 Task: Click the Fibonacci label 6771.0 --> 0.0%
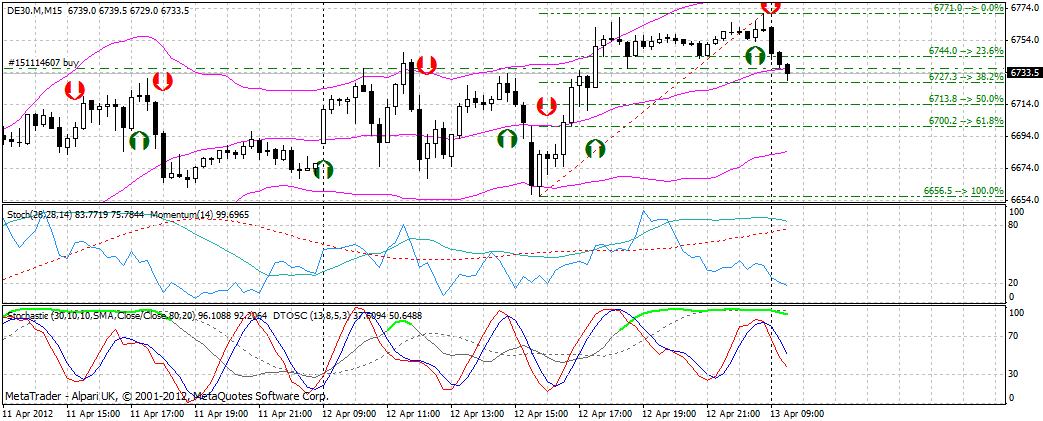(x=968, y=7)
